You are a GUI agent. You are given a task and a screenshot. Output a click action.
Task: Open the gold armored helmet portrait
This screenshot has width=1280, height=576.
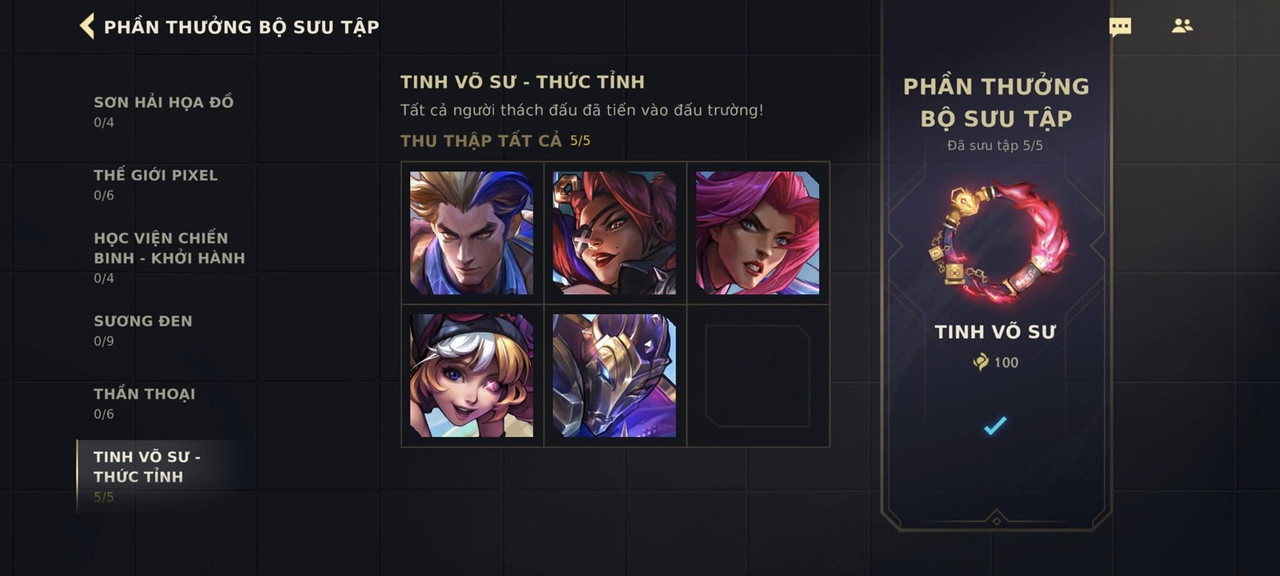(615, 376)
